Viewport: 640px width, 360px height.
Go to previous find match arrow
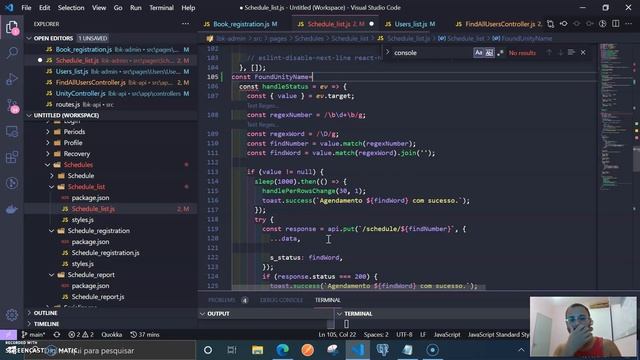pos(549,52)
